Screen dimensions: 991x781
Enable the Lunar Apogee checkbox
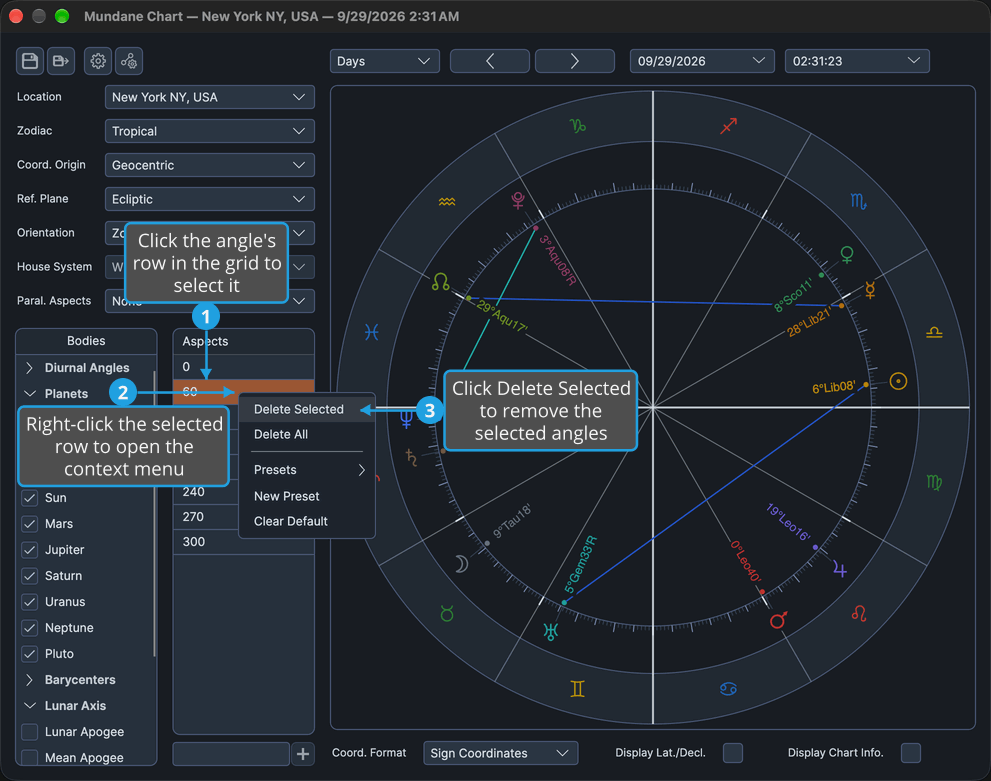pos(30,732)
